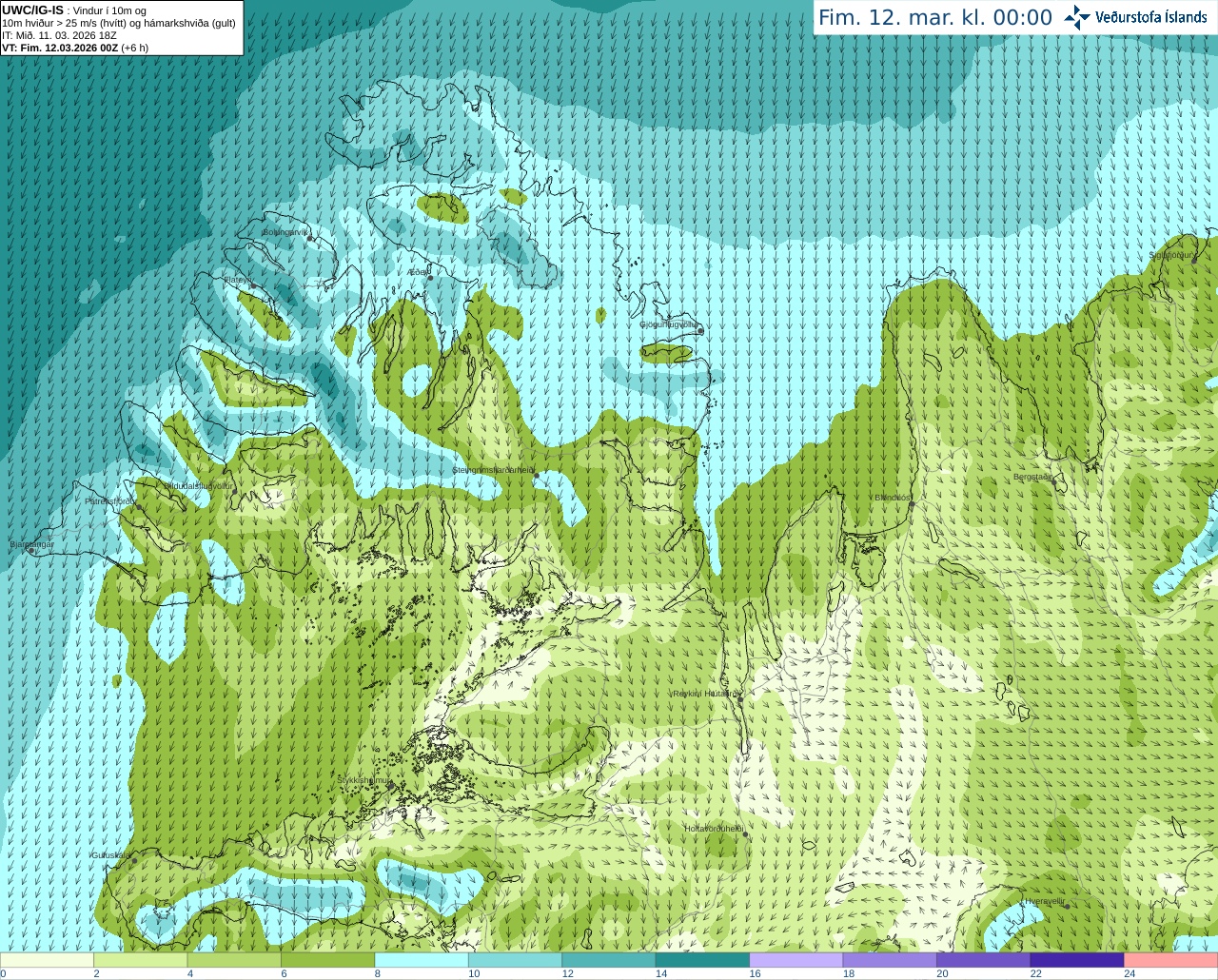
Task: Click the 22–24 m/s dark indigo legend swatch
Action: [x=1077, y=960]
